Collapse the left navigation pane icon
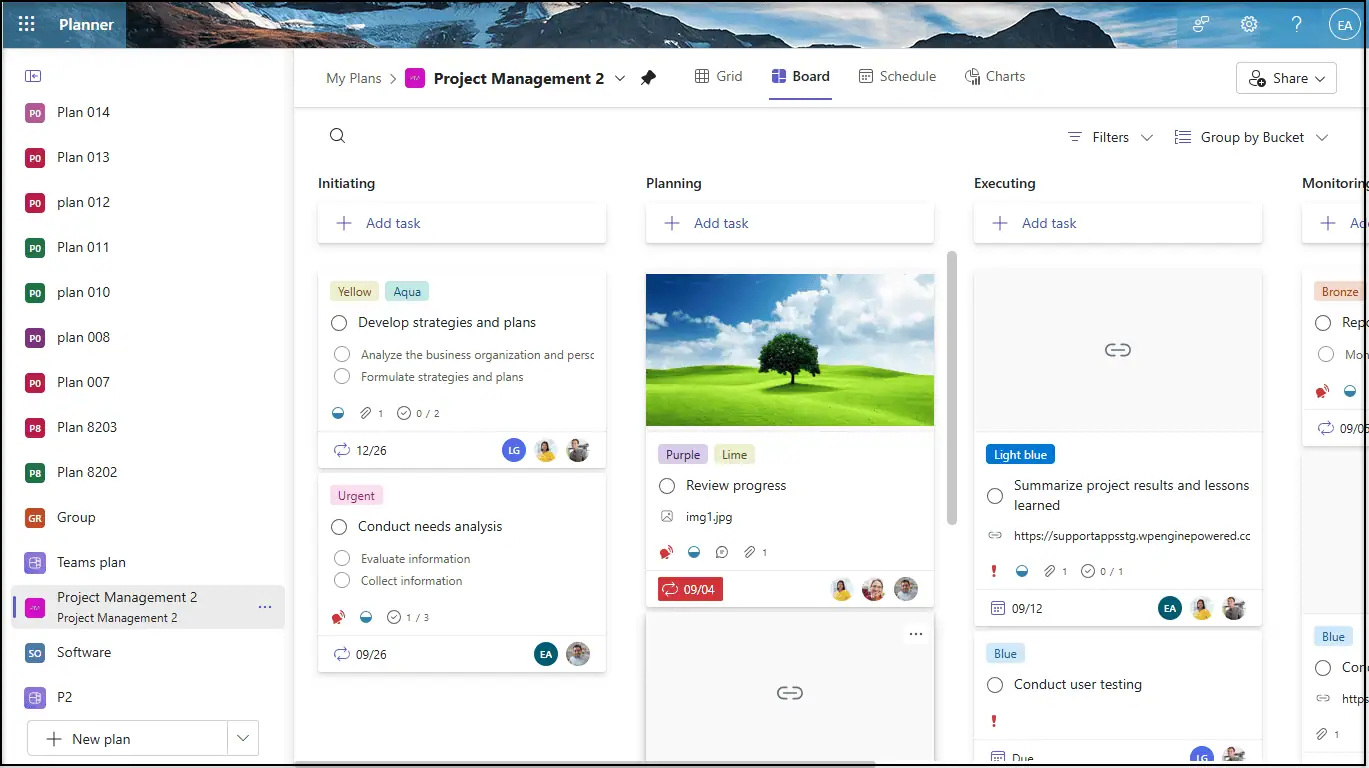This screenshot has height=768, width=1369. coord(33,76)
